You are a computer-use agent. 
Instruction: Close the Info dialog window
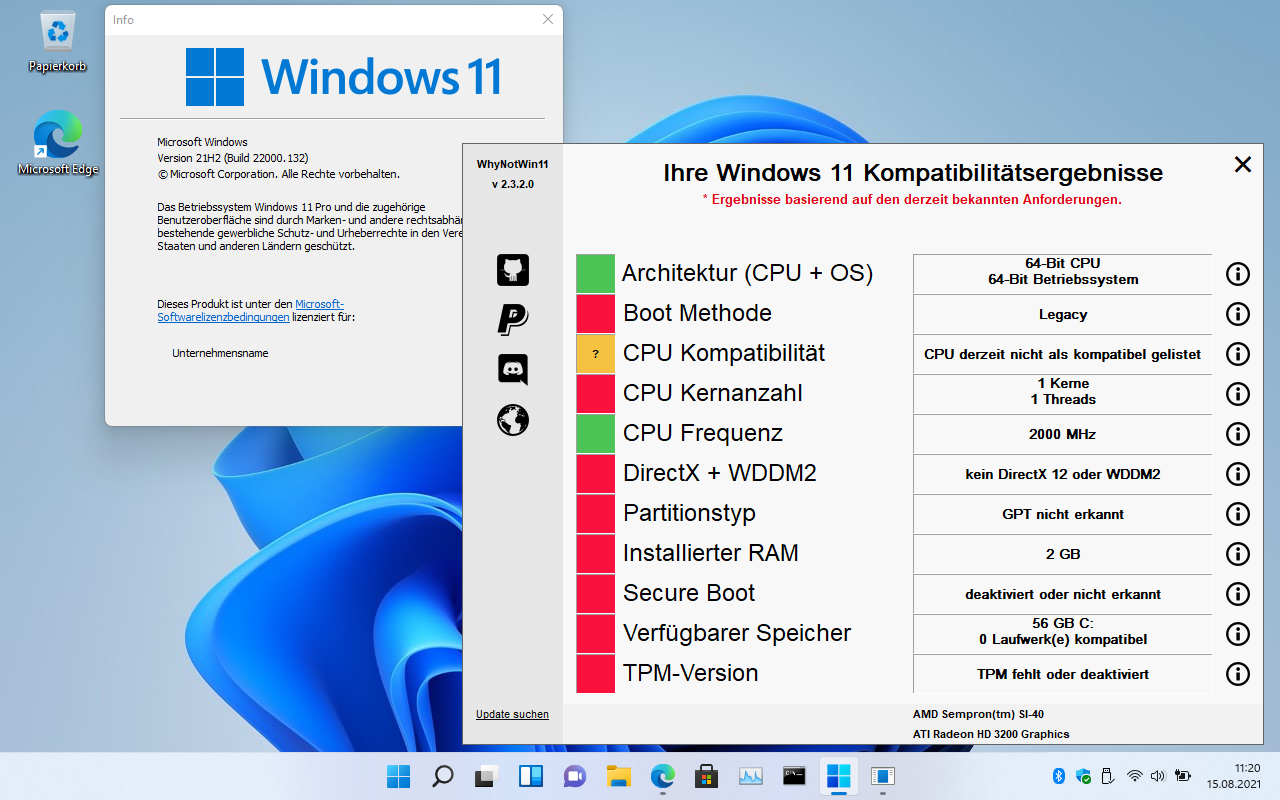(x=548, y=19)
